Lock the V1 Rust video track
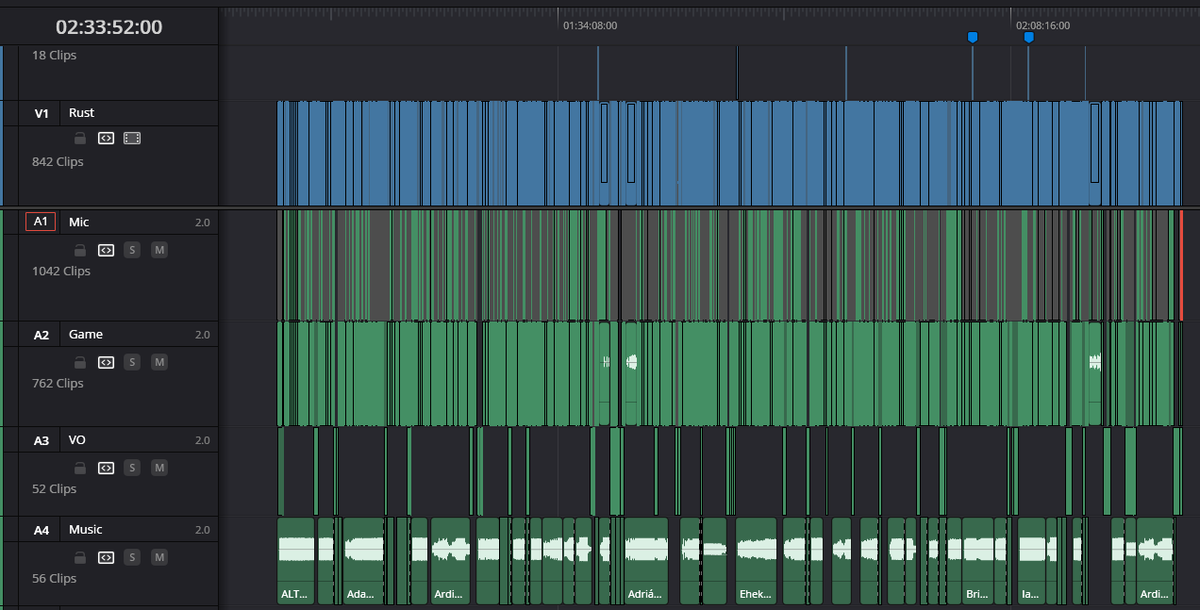1200x610 pixels. (x=80, y=138)
